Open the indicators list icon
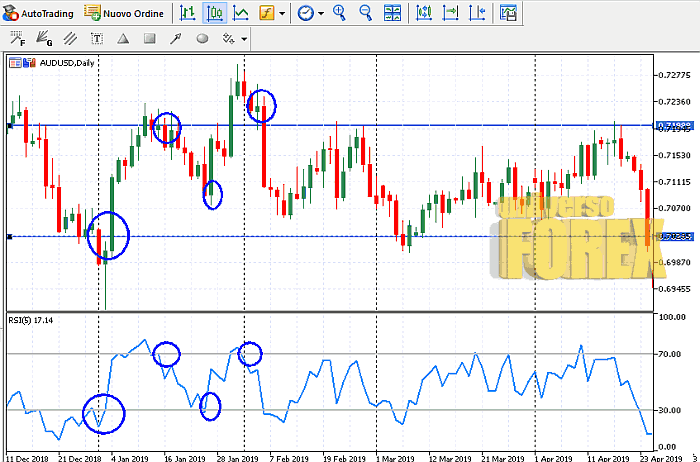The width and height of the screenshot is (700, 462). click(267, 13)
